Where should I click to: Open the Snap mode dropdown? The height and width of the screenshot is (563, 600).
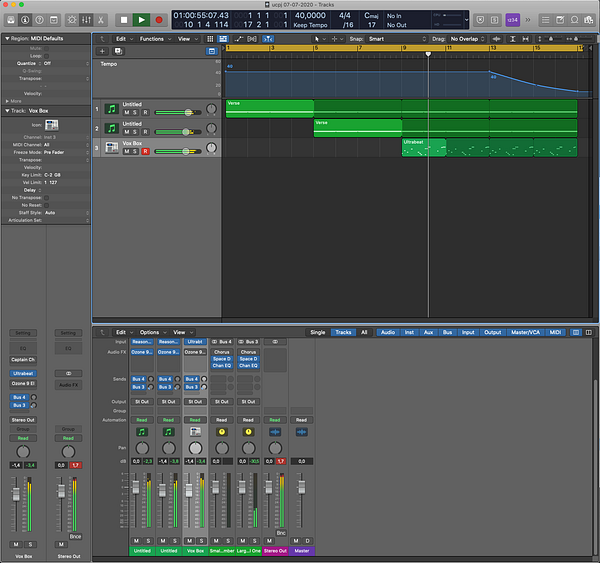click(x=390, y=38)
